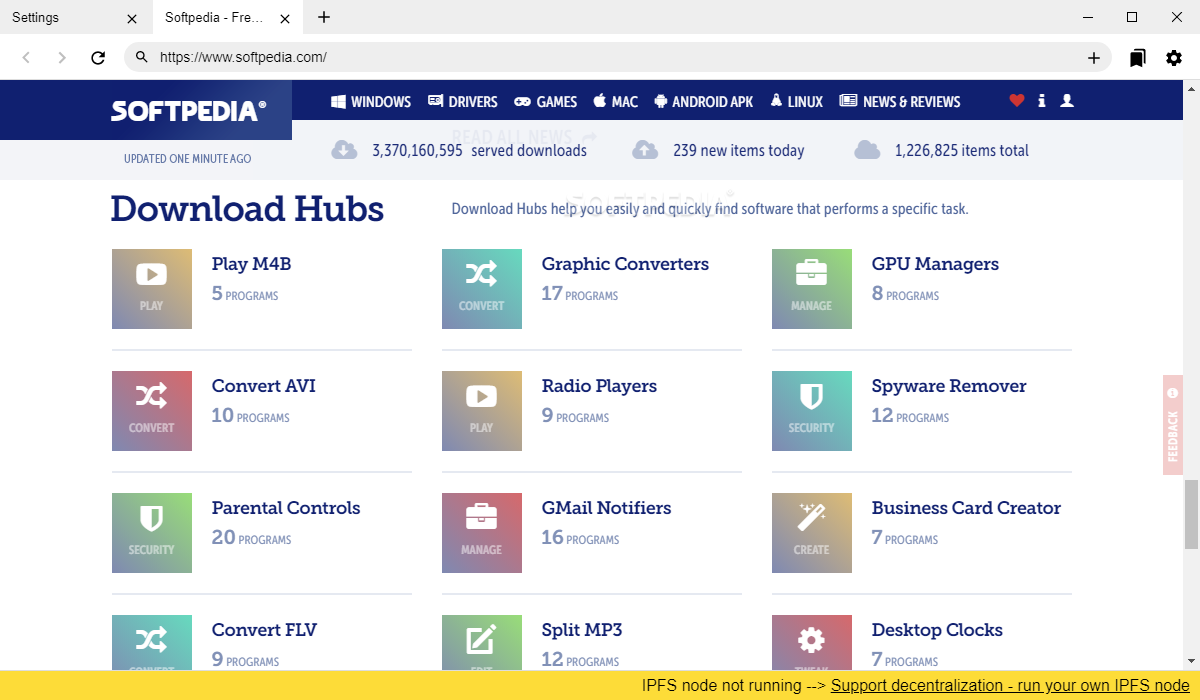
Task: Click the page vertical scrollbar thumb
Action: (1191, 514)
